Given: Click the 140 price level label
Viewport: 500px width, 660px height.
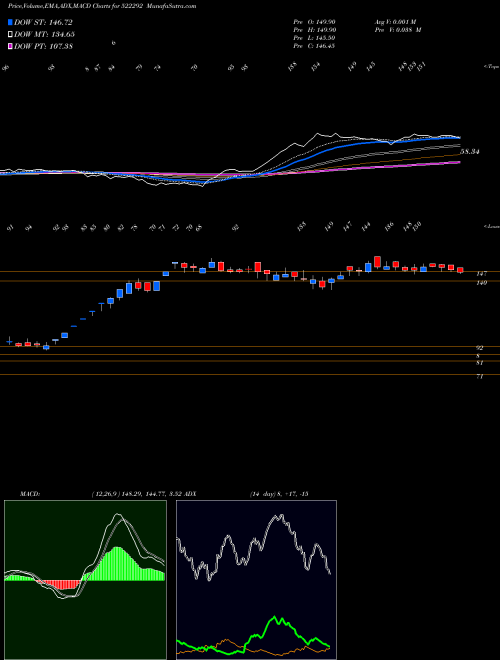Looking at the screenshot, I should coord(481,283).
